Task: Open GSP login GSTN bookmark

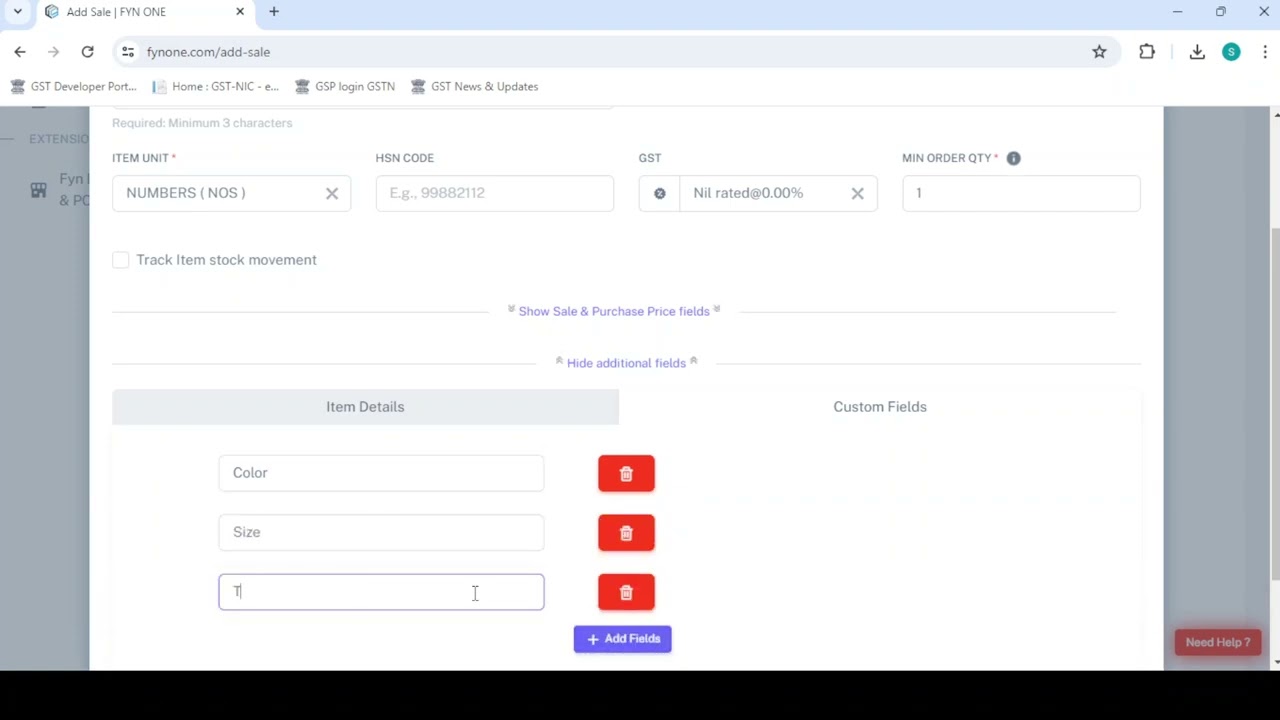Action: [345, 87]
